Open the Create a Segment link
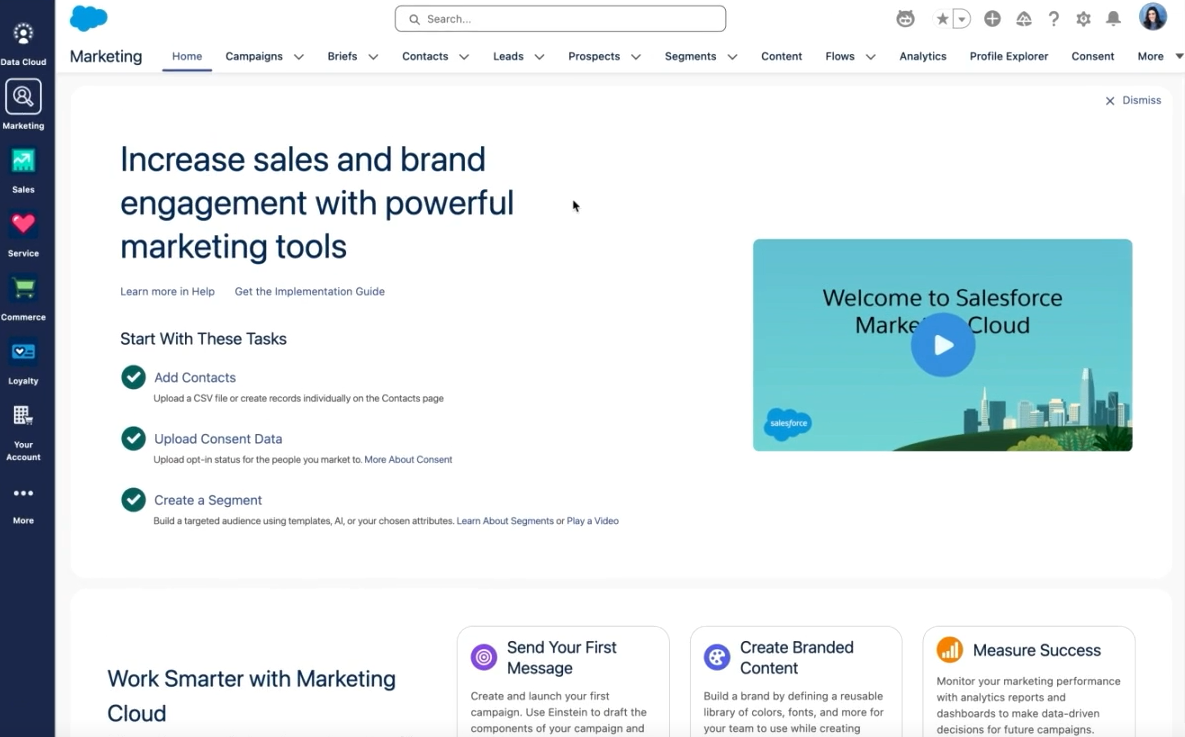Image resolution: width=1185 pixels, height=737 pixels. (208, 500)
